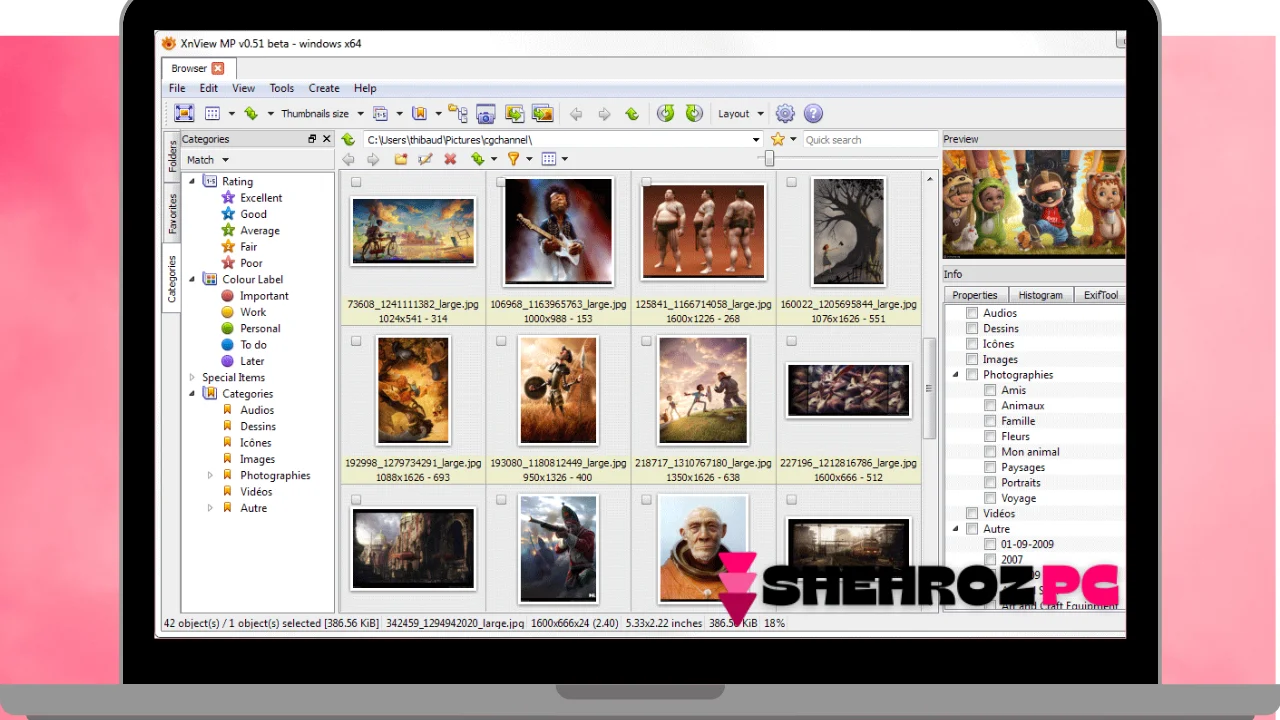Image resolution: width=1280 pixels, height=720 pixels.
Task: Rotate clockwise using the green rotate-right icon
Action: [694, 114]
